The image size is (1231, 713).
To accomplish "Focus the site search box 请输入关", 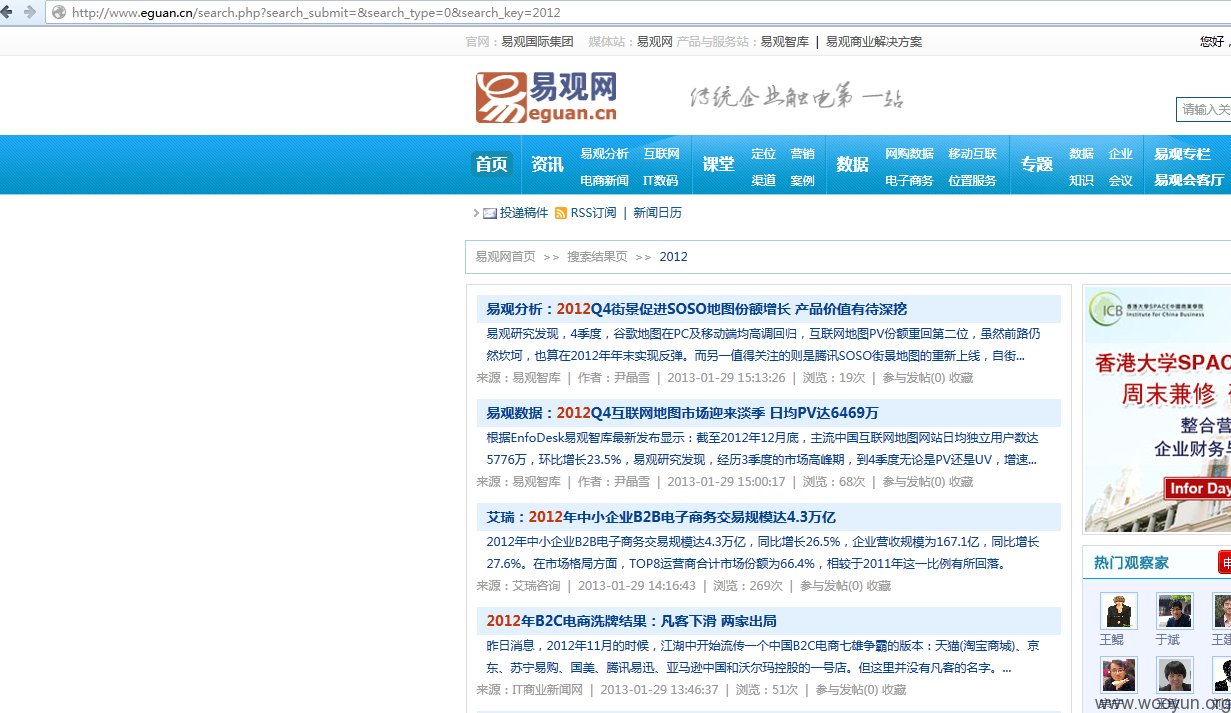I will click(x=1204, y=109).
